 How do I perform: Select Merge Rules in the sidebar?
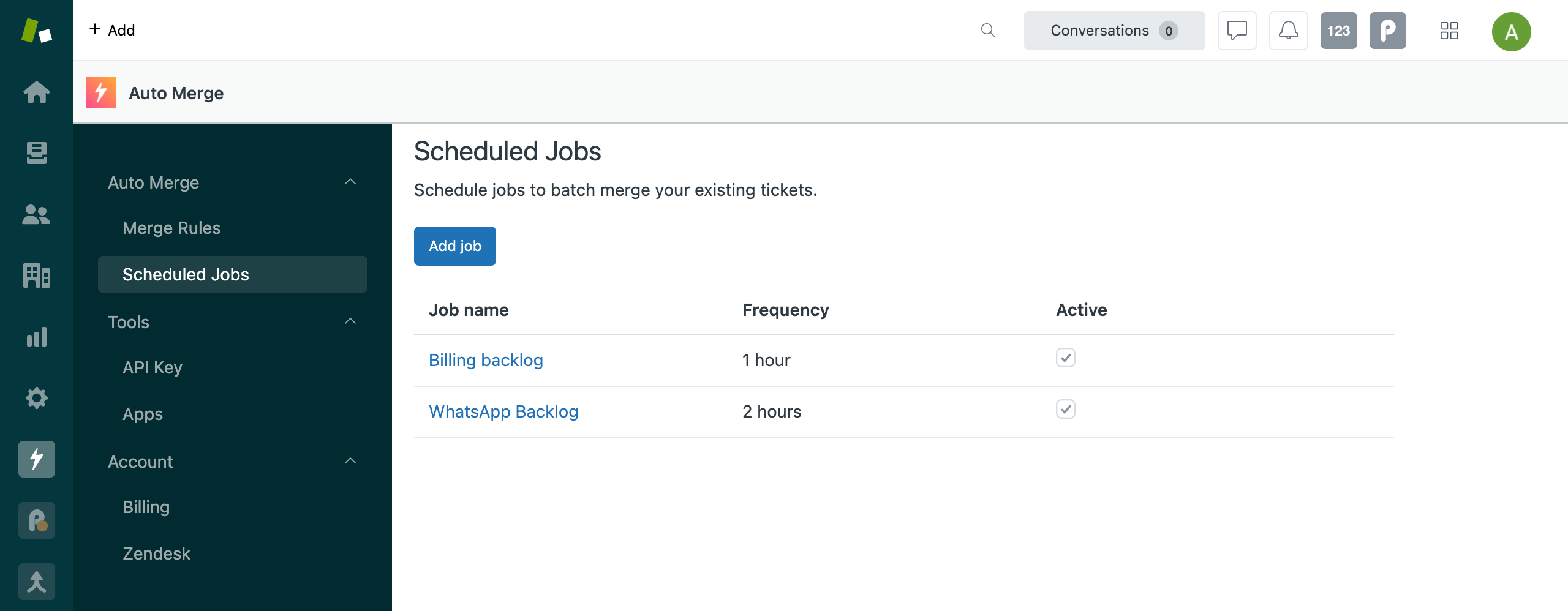coord(171,227)
